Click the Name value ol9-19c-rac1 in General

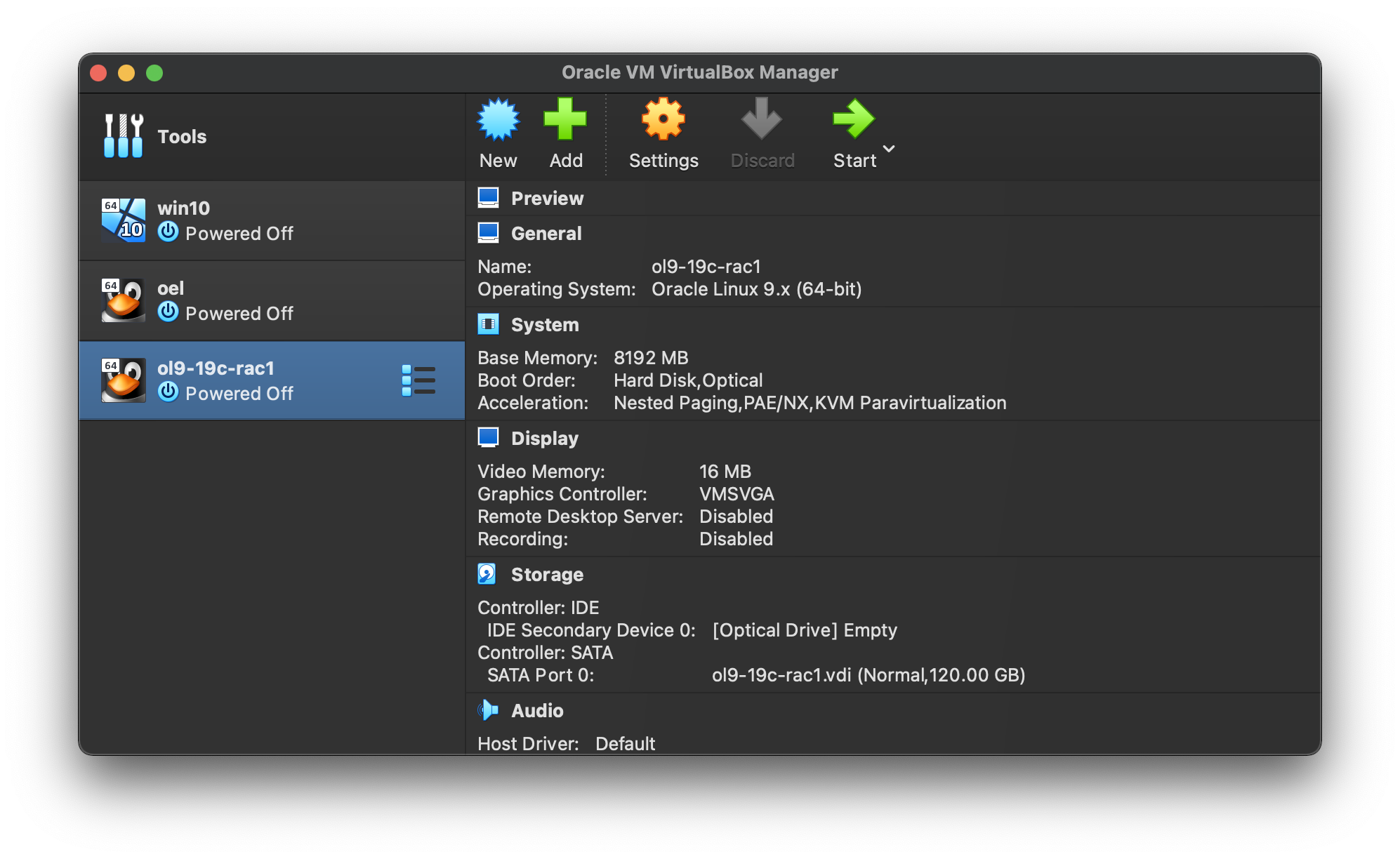pos(706,267)
